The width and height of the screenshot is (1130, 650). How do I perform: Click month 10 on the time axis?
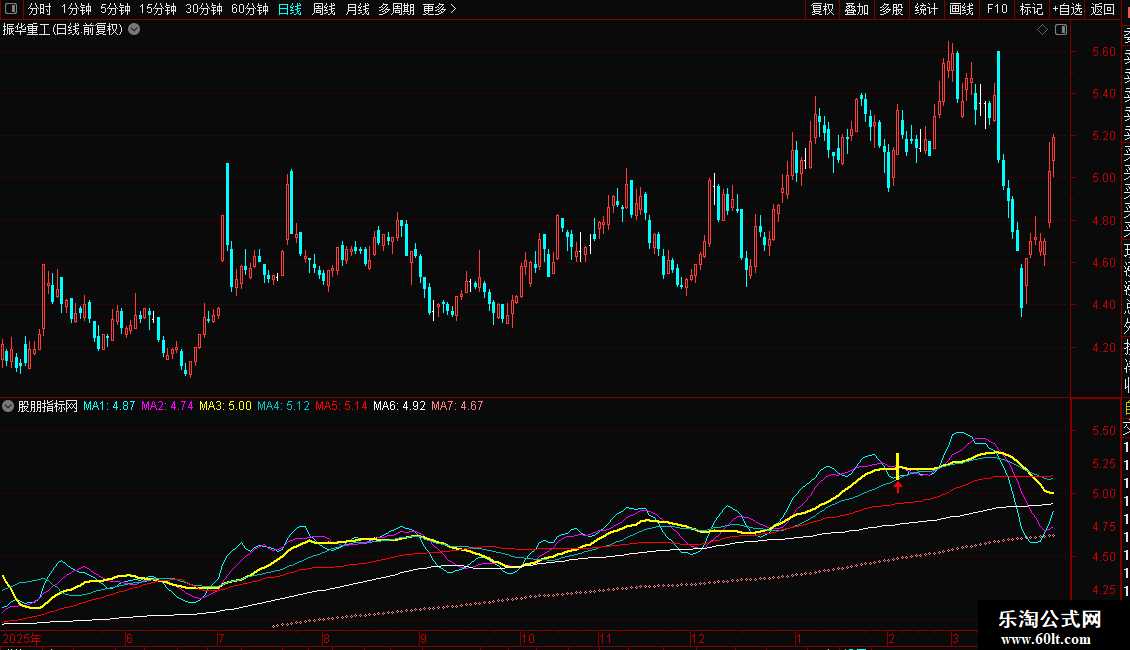pos(528,638)
